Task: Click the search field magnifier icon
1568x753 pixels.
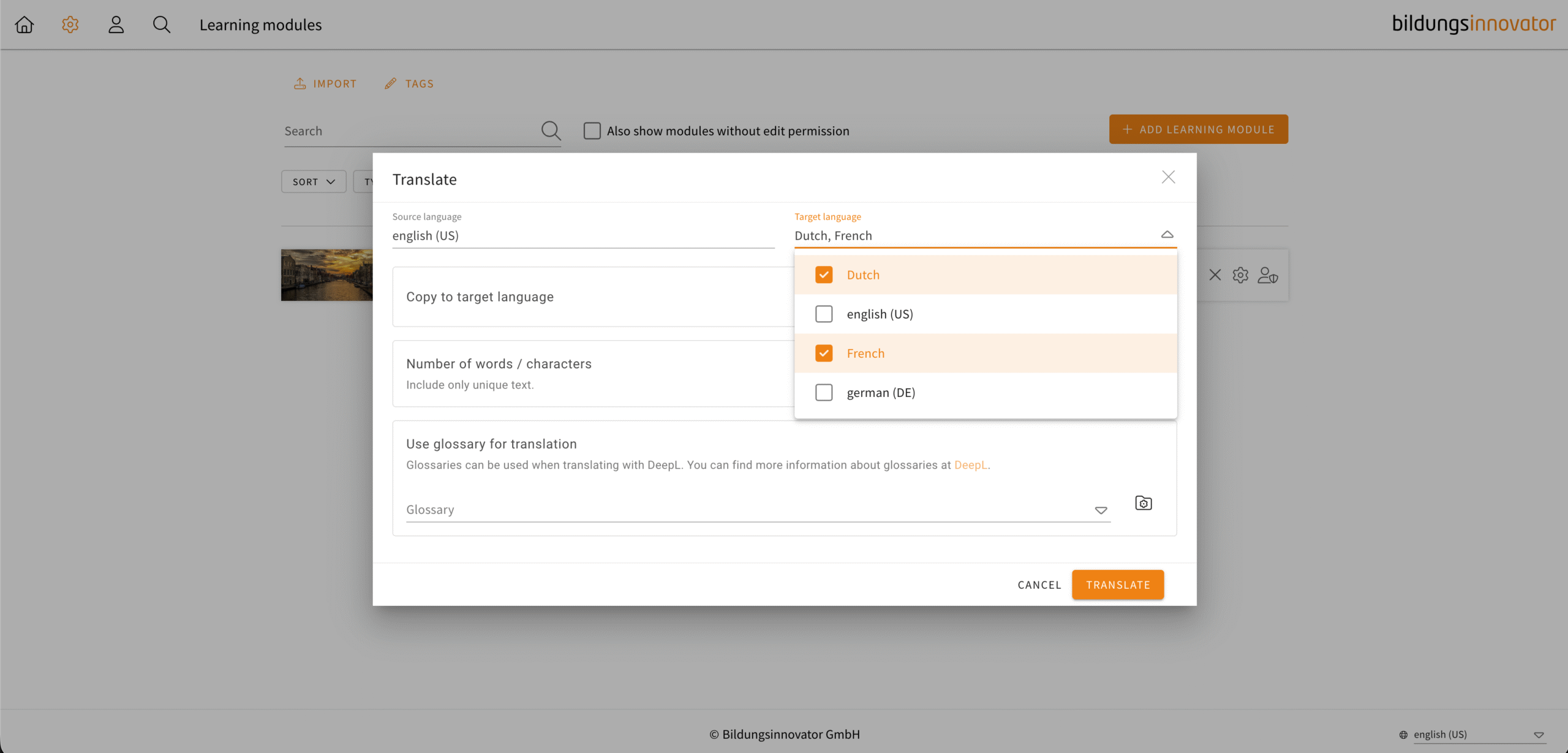Action: [x=551, y=131]
